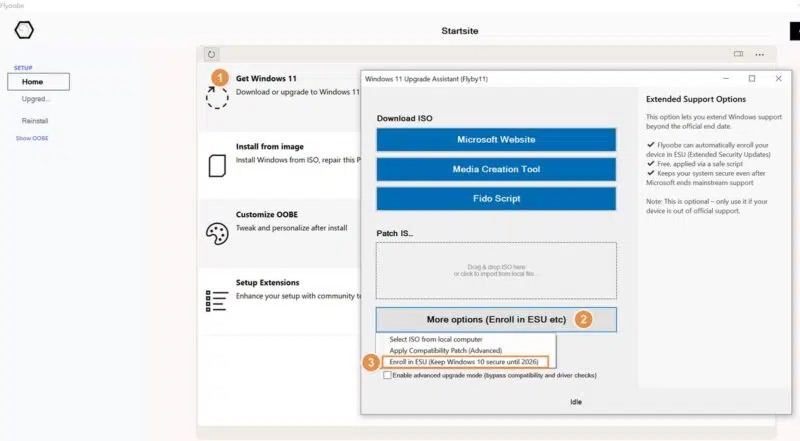
Task: Click the Patch IS.. section label
Action: pos(395,233)
